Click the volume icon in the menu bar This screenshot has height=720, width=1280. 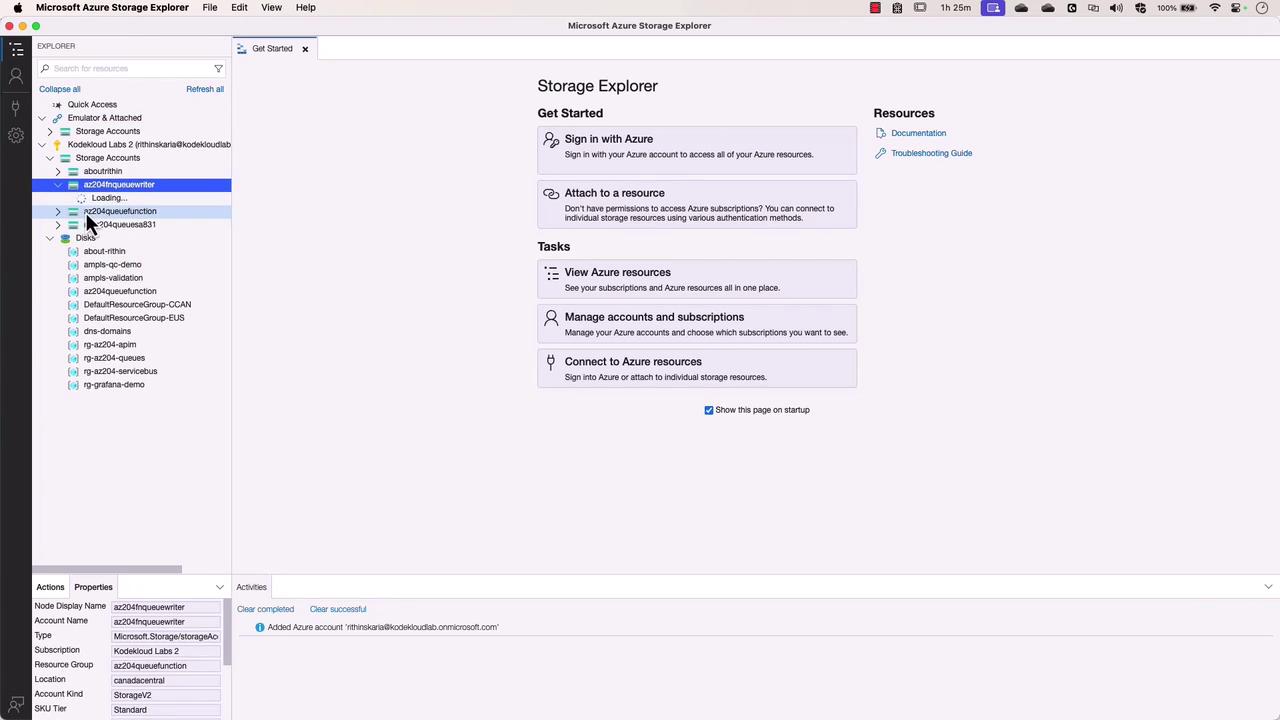[1116, 8]
